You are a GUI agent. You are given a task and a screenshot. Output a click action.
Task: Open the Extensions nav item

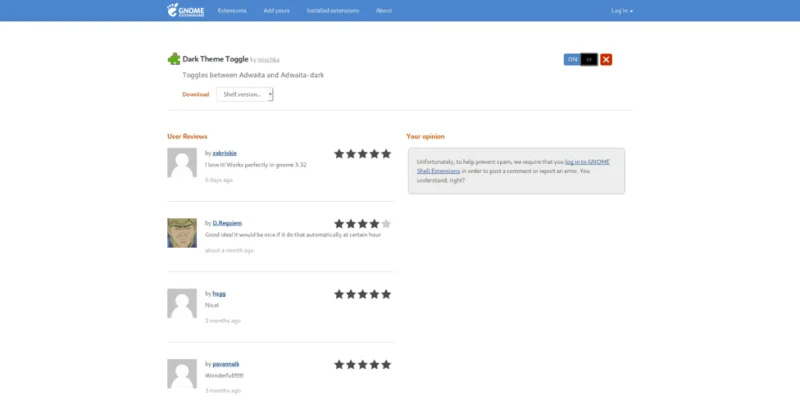click(x=232, y=11)
